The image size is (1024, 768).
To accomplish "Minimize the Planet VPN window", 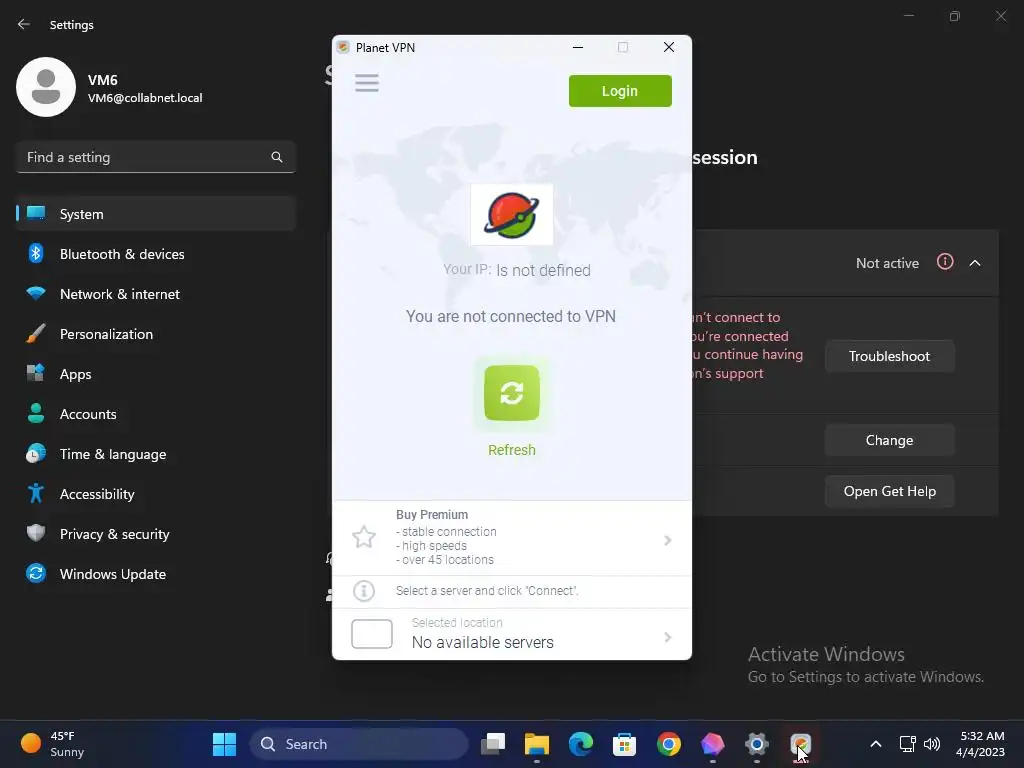I will tap(577, 47).
